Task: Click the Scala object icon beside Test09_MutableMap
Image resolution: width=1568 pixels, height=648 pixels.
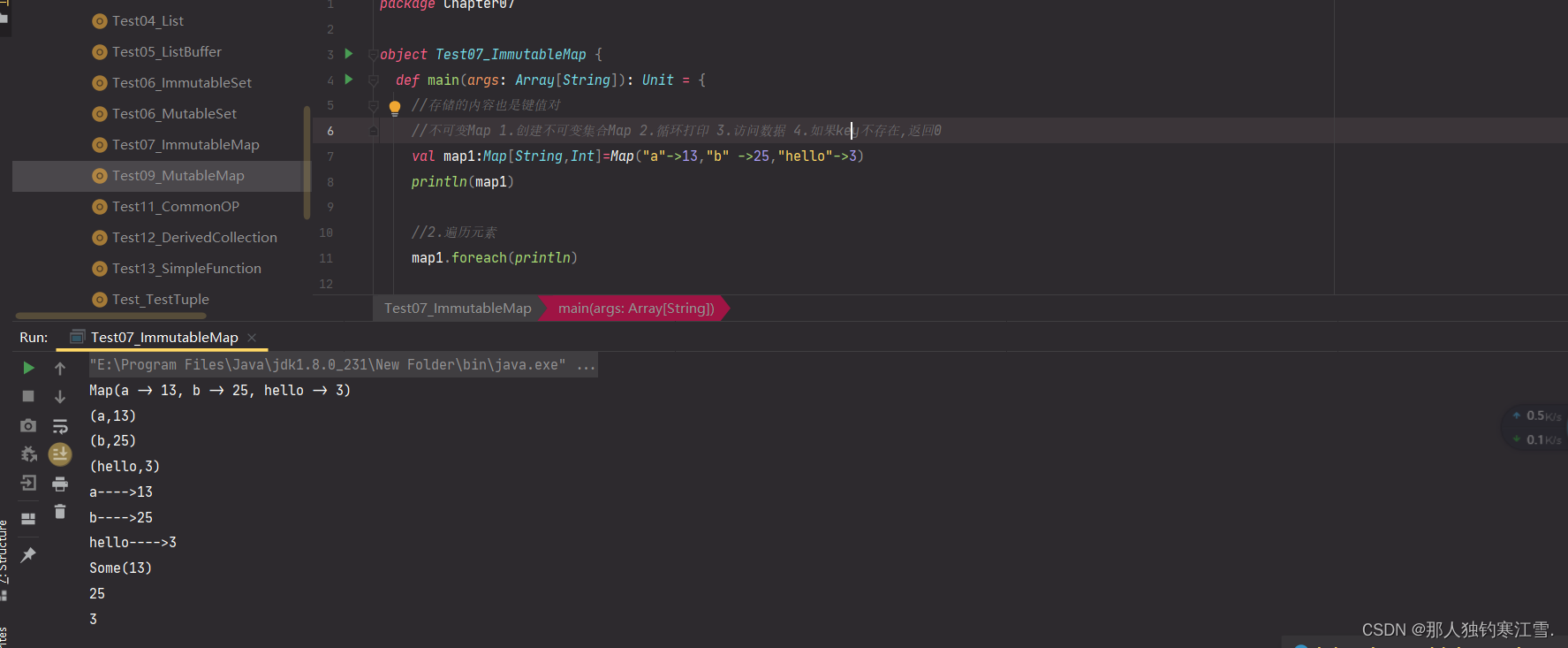Action: (x=100, y=176)
